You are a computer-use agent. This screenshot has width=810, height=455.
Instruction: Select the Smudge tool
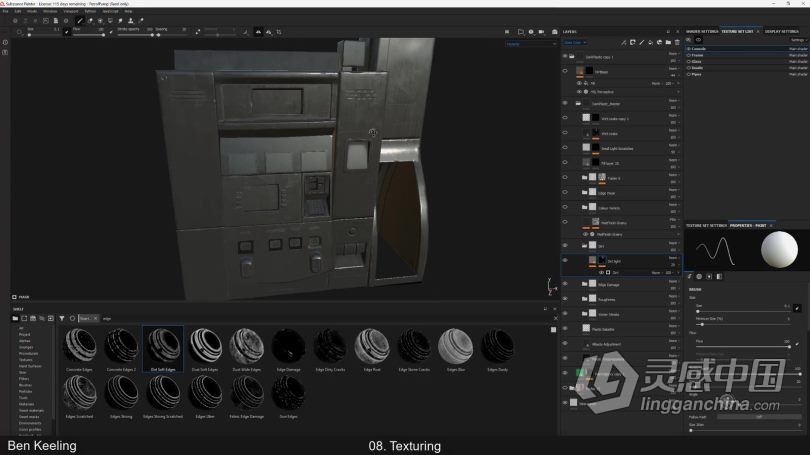click(120, 21)
